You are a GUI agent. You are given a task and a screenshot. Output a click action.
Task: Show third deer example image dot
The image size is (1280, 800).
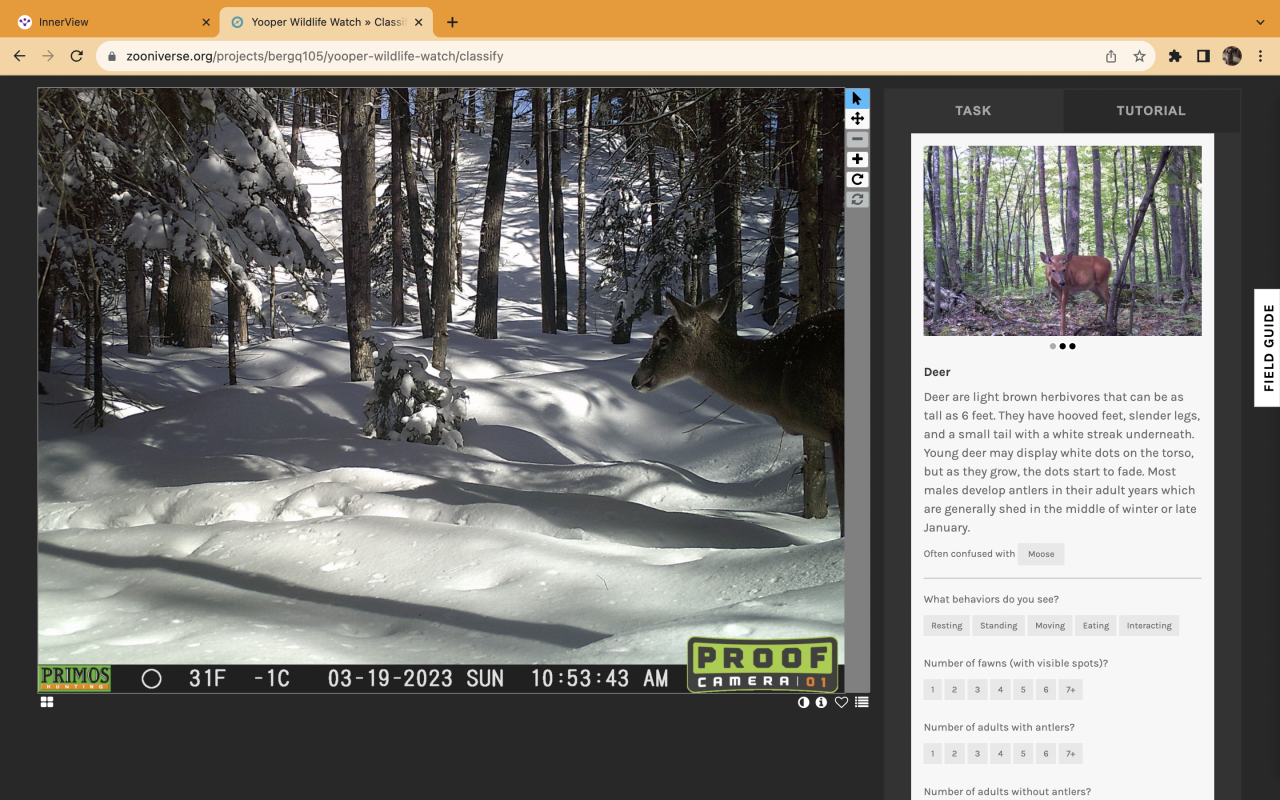point(1073,346)
